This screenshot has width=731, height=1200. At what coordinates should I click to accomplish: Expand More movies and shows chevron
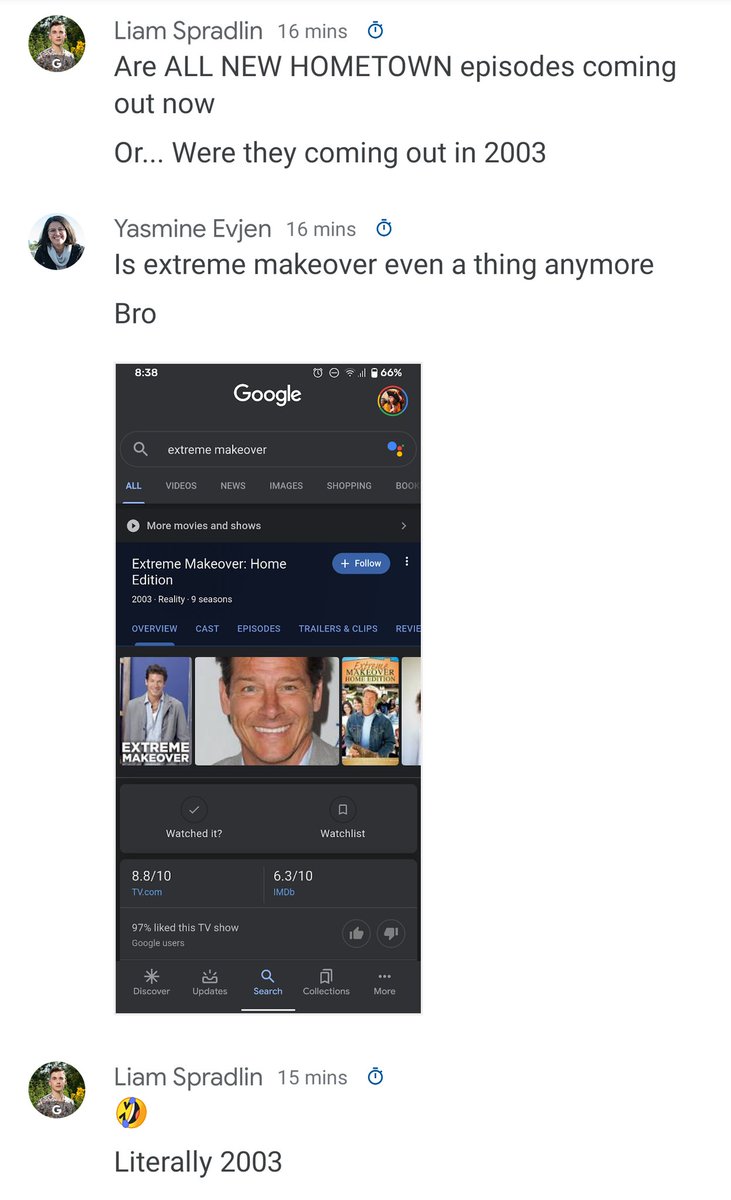404,526
